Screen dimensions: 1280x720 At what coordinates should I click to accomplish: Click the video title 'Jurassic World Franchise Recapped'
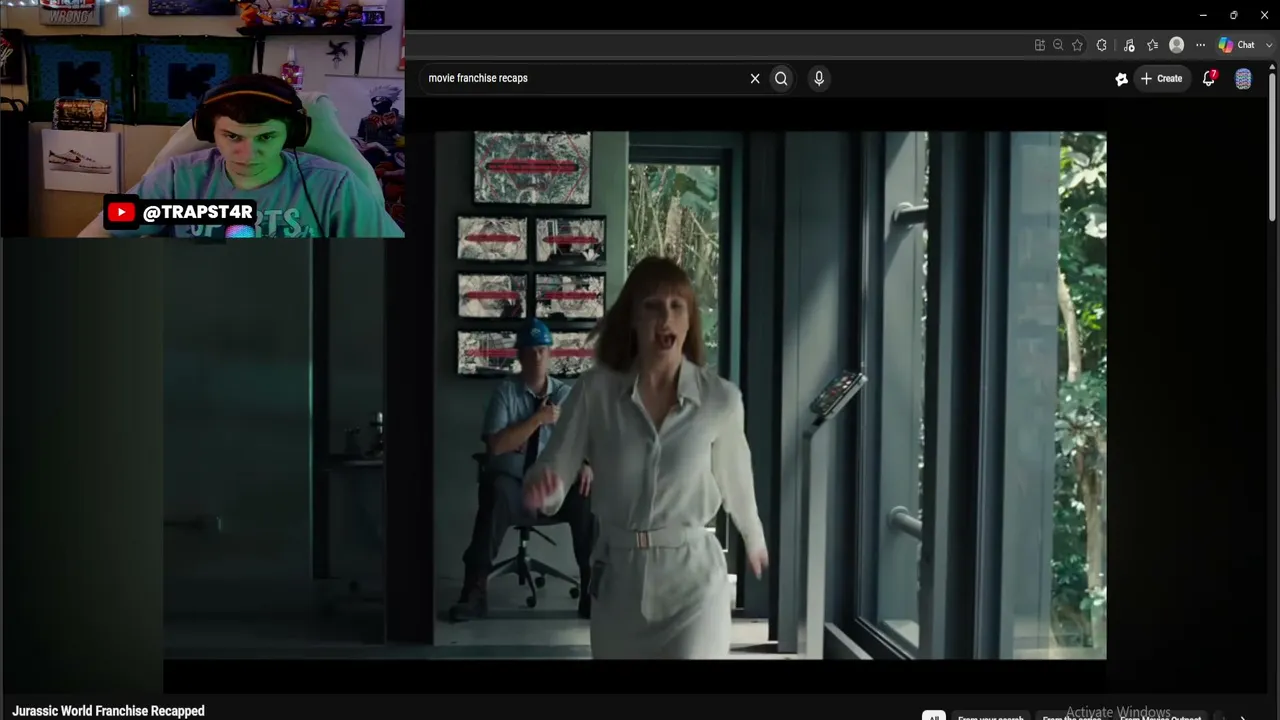108,711
